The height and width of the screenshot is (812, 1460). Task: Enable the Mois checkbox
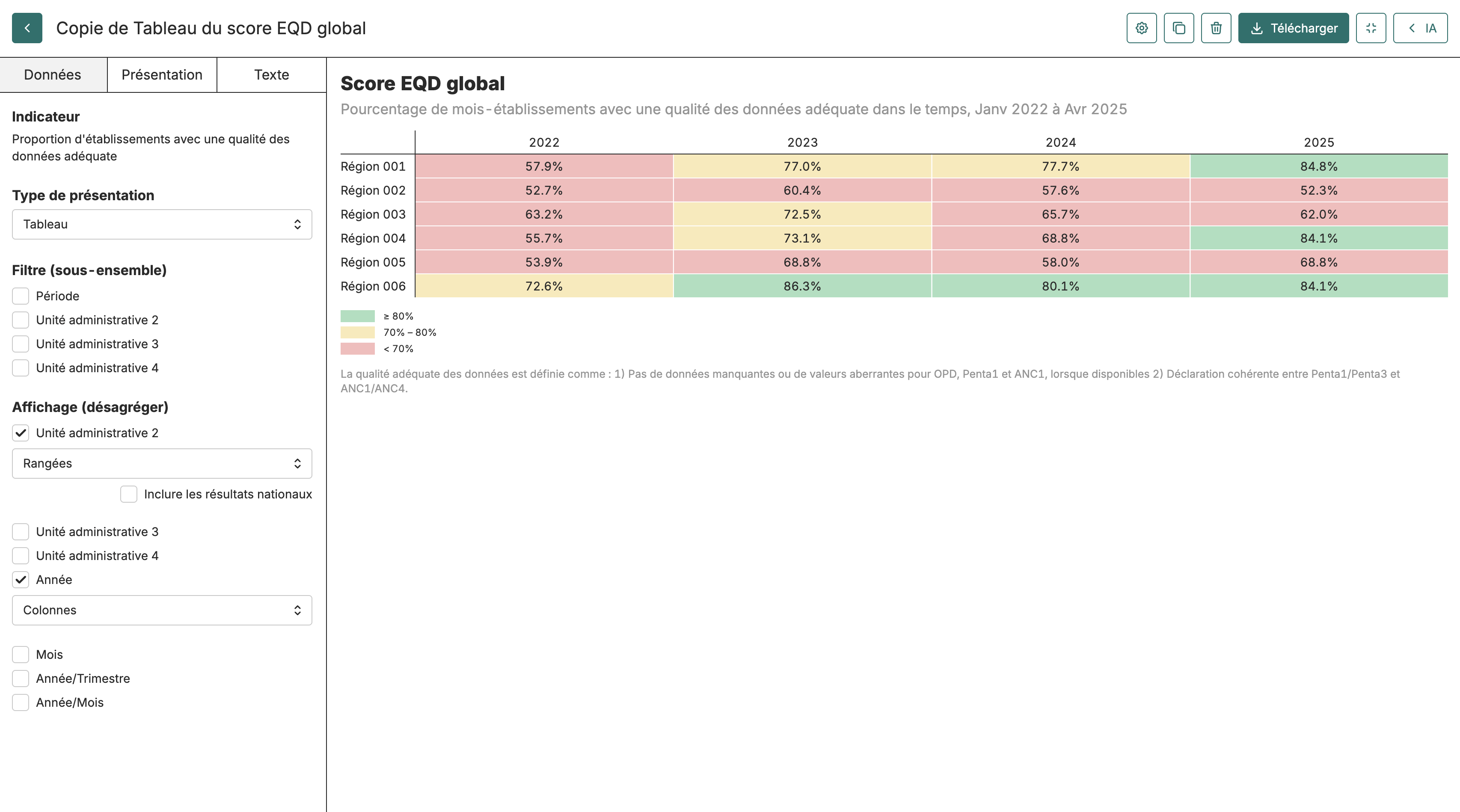21,655
